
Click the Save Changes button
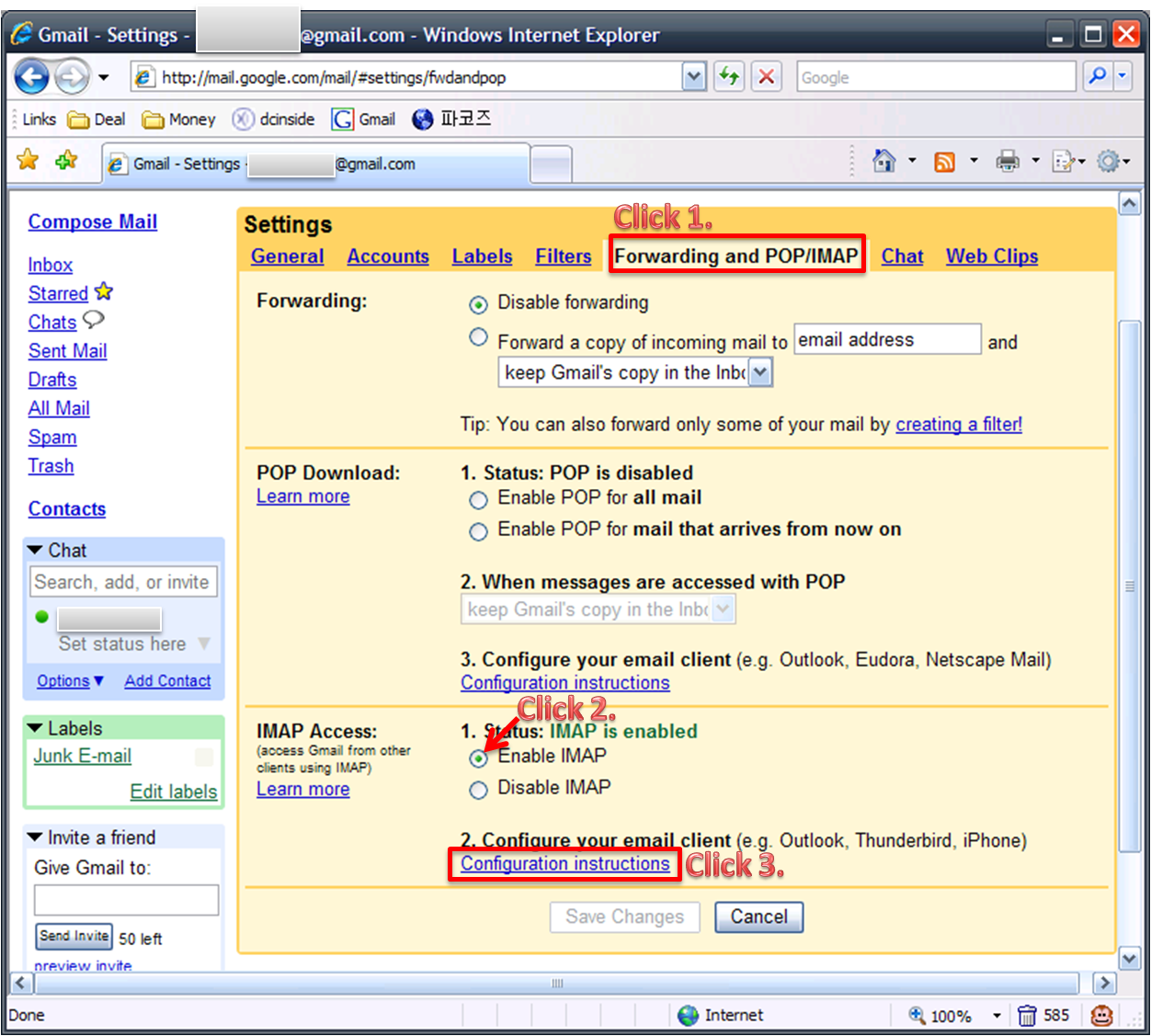coord(625,916)
